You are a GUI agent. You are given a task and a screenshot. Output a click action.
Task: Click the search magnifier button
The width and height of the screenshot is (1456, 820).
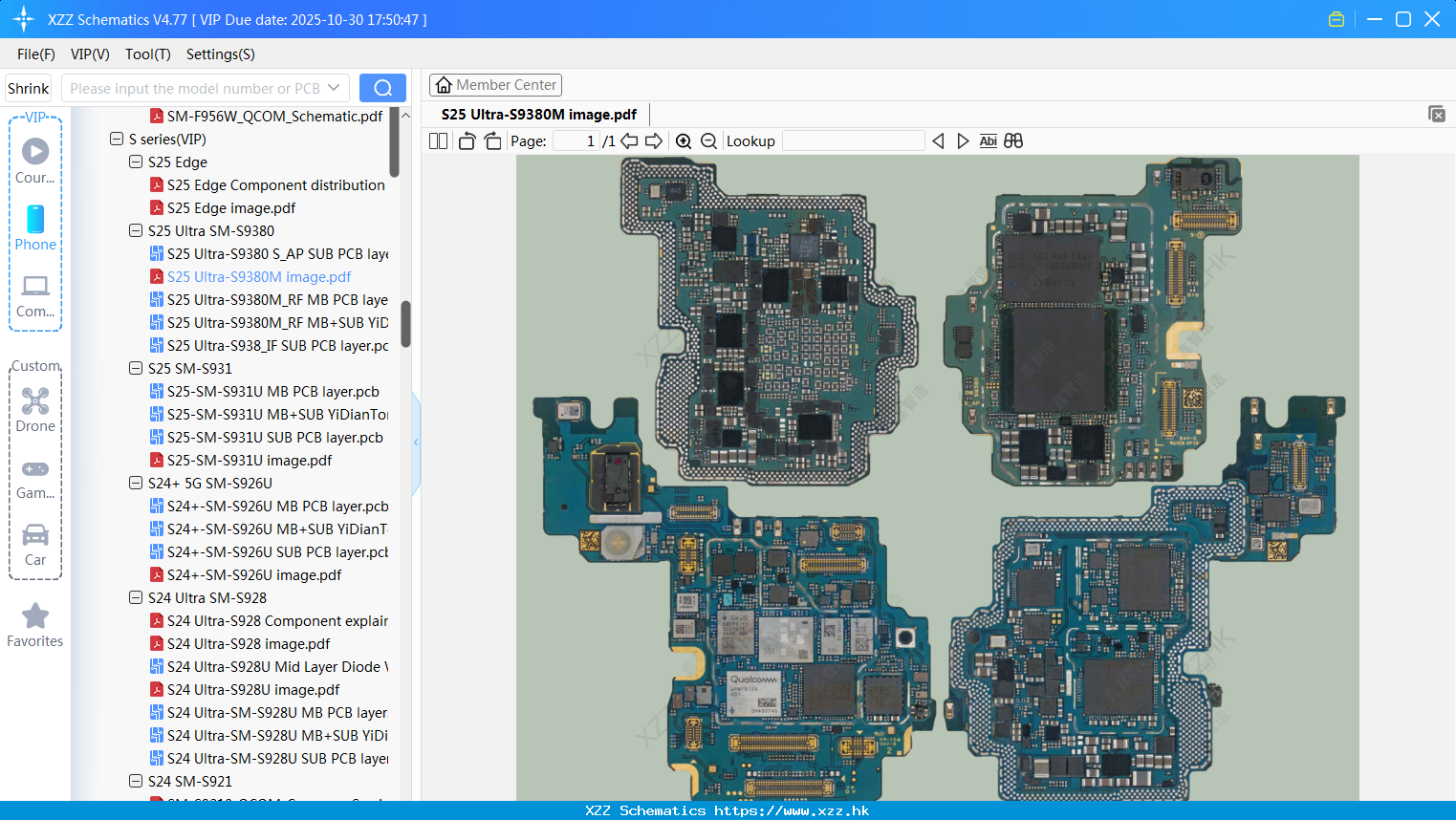point(382,88)
